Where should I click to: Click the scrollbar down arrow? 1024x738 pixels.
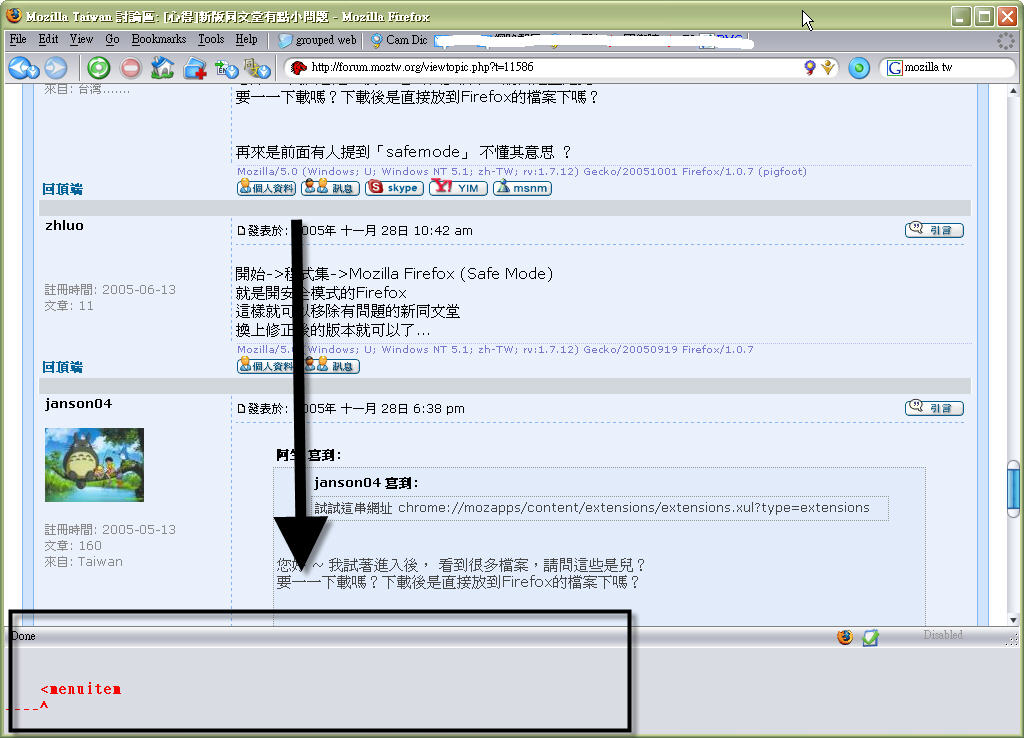[x=1014, y=619]
